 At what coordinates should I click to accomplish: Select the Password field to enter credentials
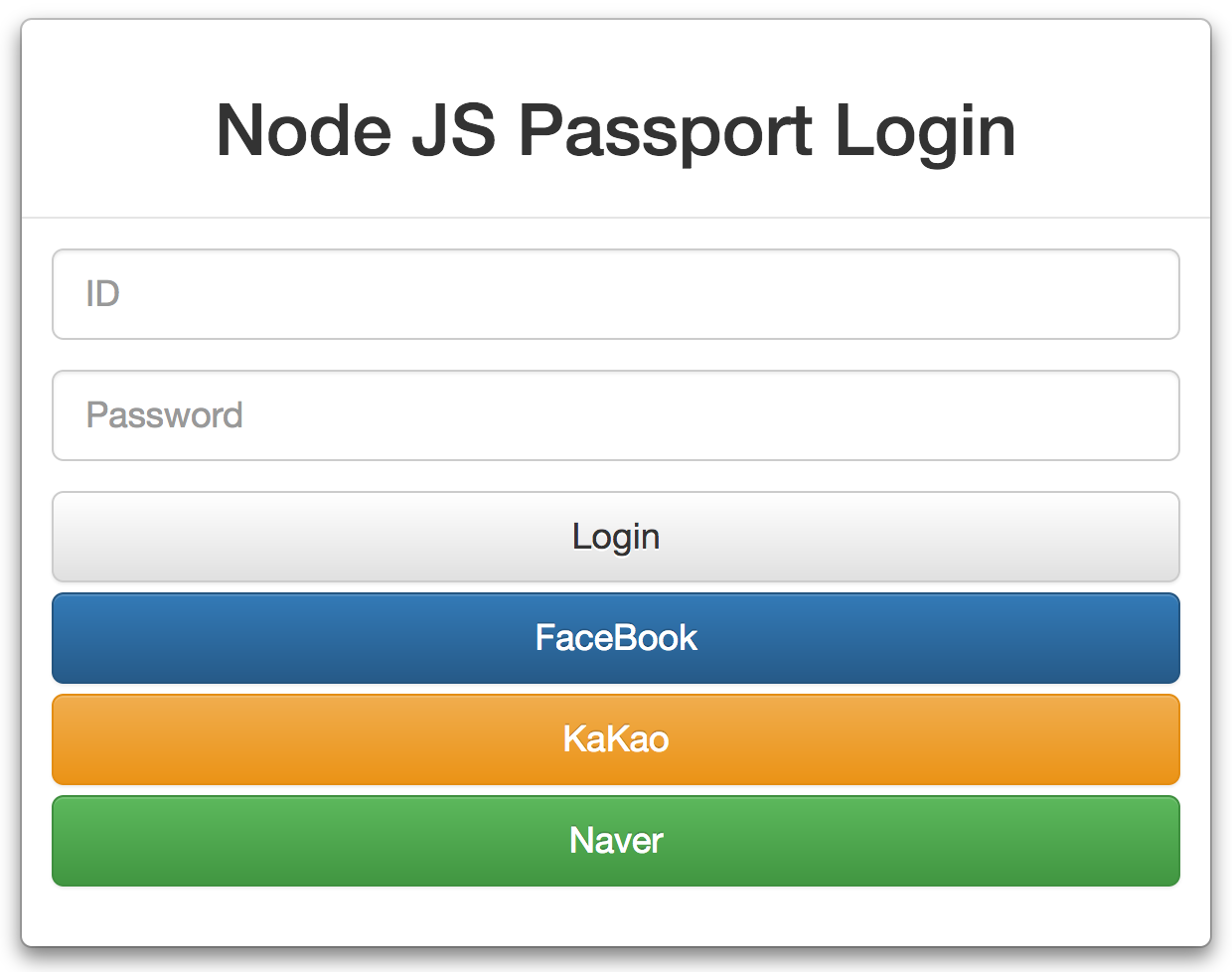(616, 415)
